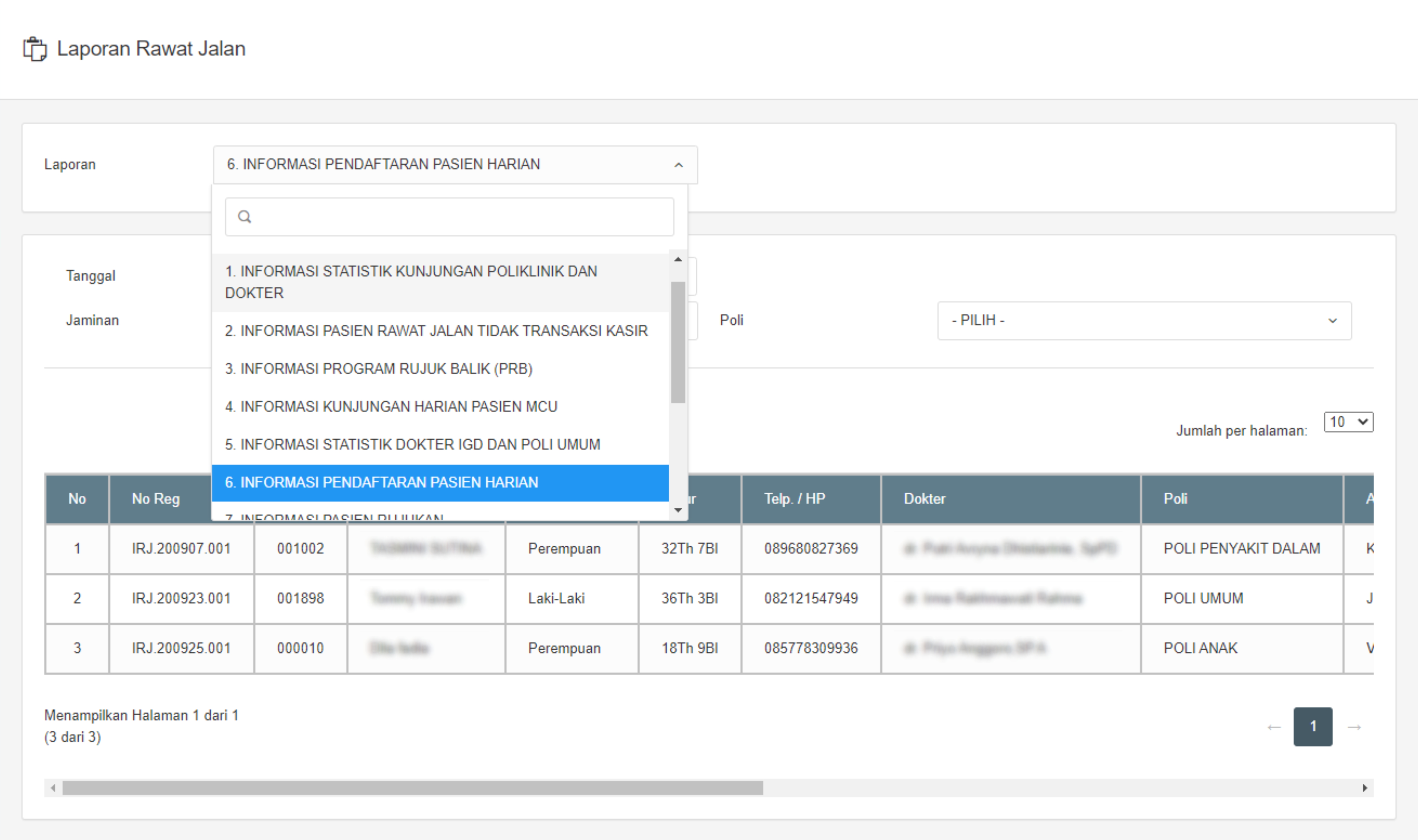Collapse the Laporan dropdown using its chevron
This screenshot has height=840, width=1418.
pyautogui.click(x=678, y=165)
